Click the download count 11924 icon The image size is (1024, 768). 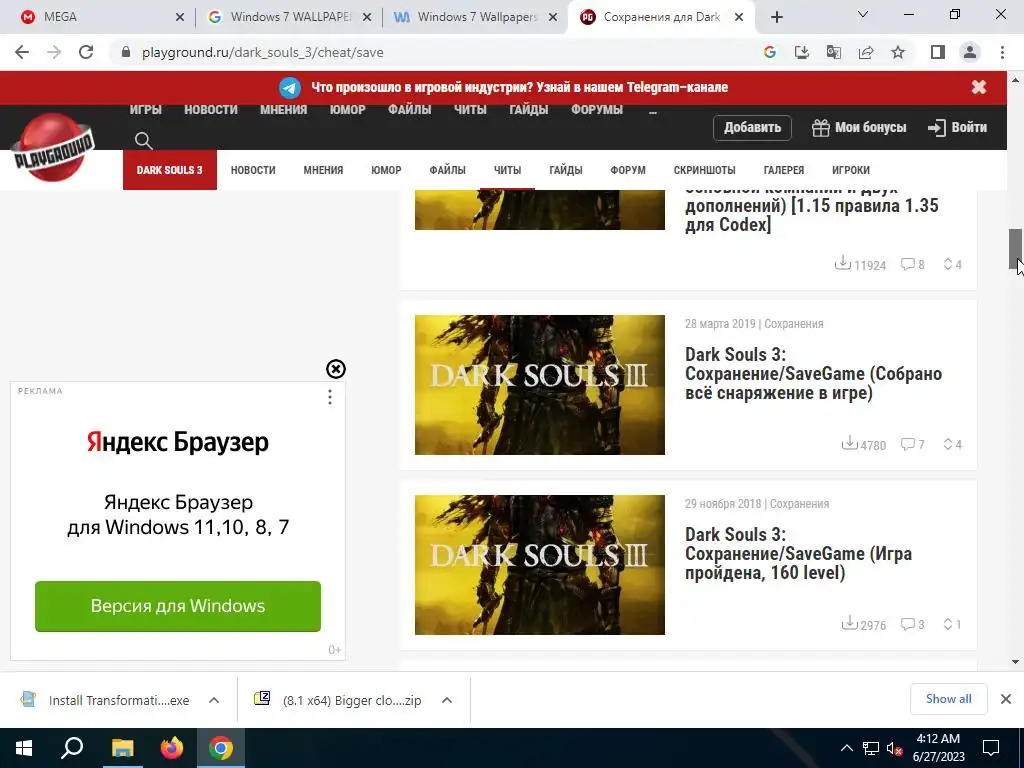tap(842, 263)
